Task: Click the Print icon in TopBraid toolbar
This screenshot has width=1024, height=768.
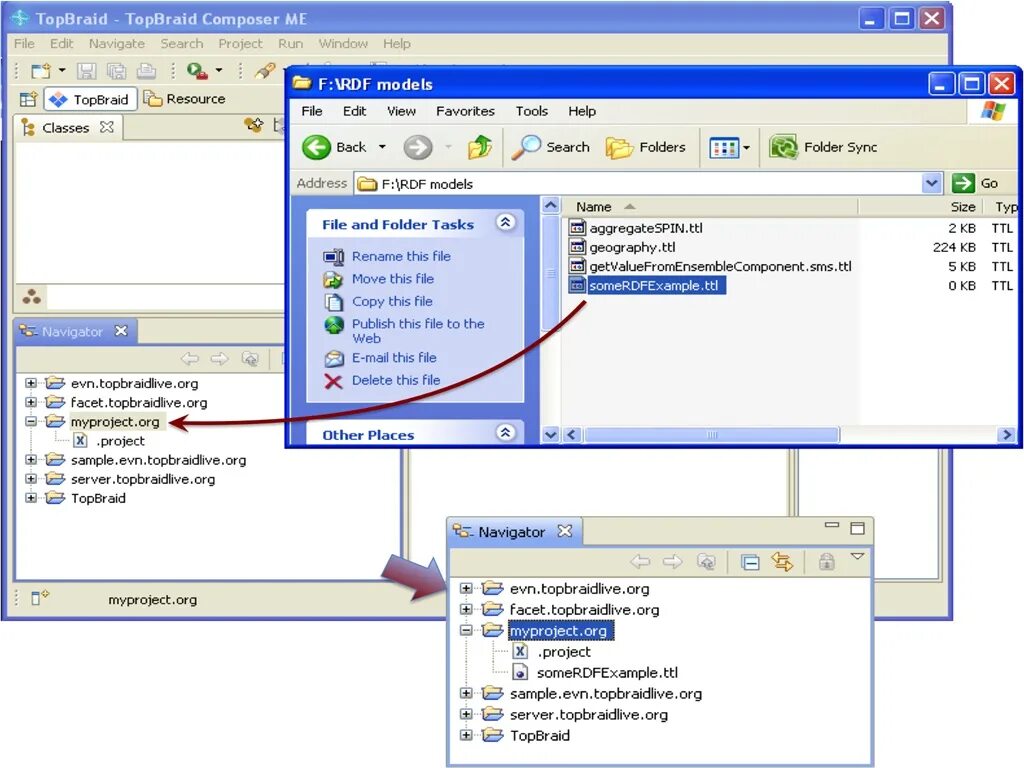Action: 146,71
